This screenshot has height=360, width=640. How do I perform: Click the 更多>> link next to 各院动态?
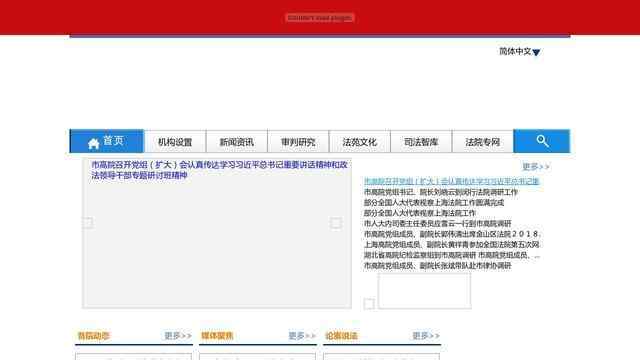pyautogui.click(x=178, y=336)
